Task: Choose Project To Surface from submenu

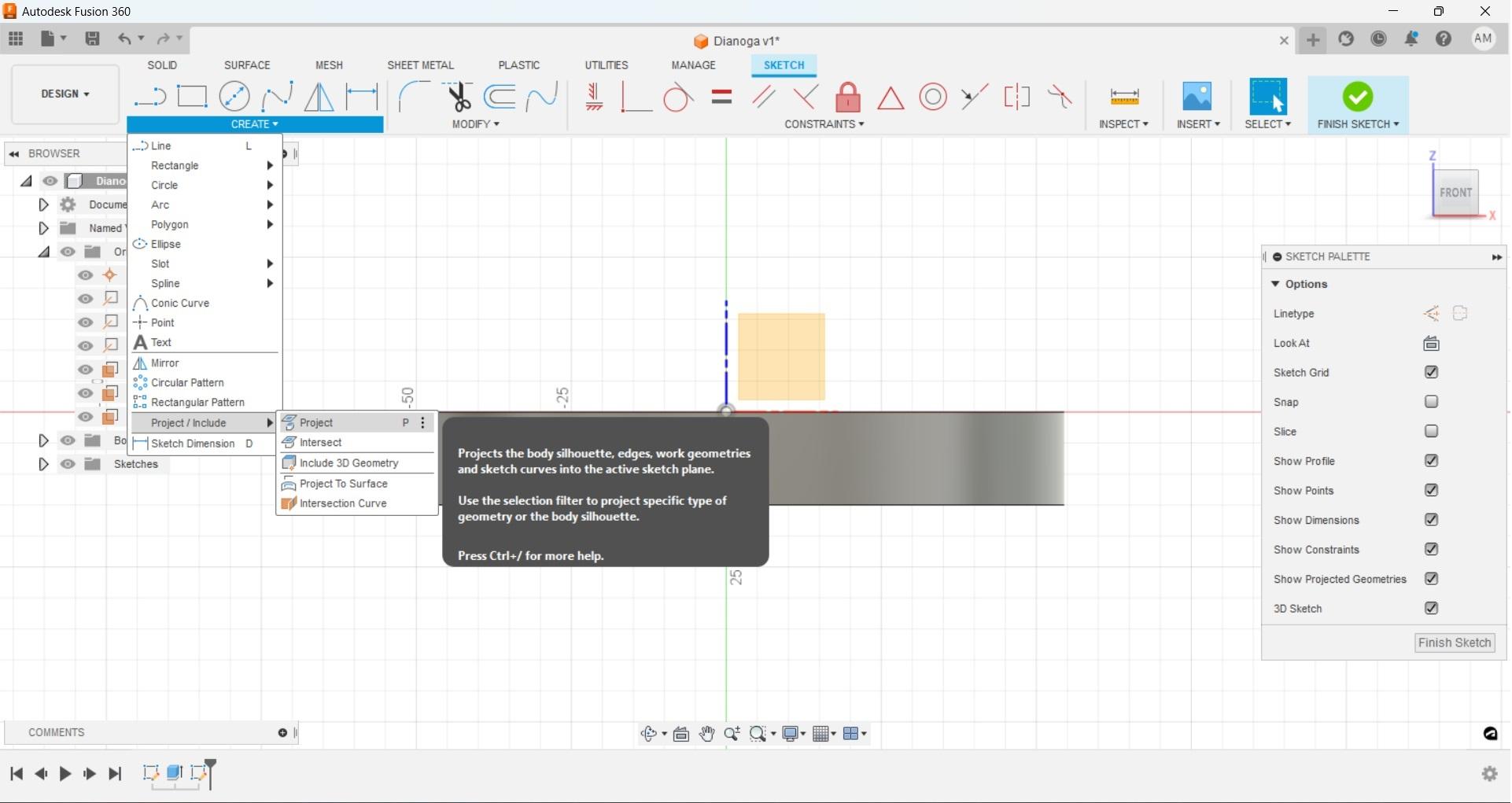Action: (x=357, y=484)
